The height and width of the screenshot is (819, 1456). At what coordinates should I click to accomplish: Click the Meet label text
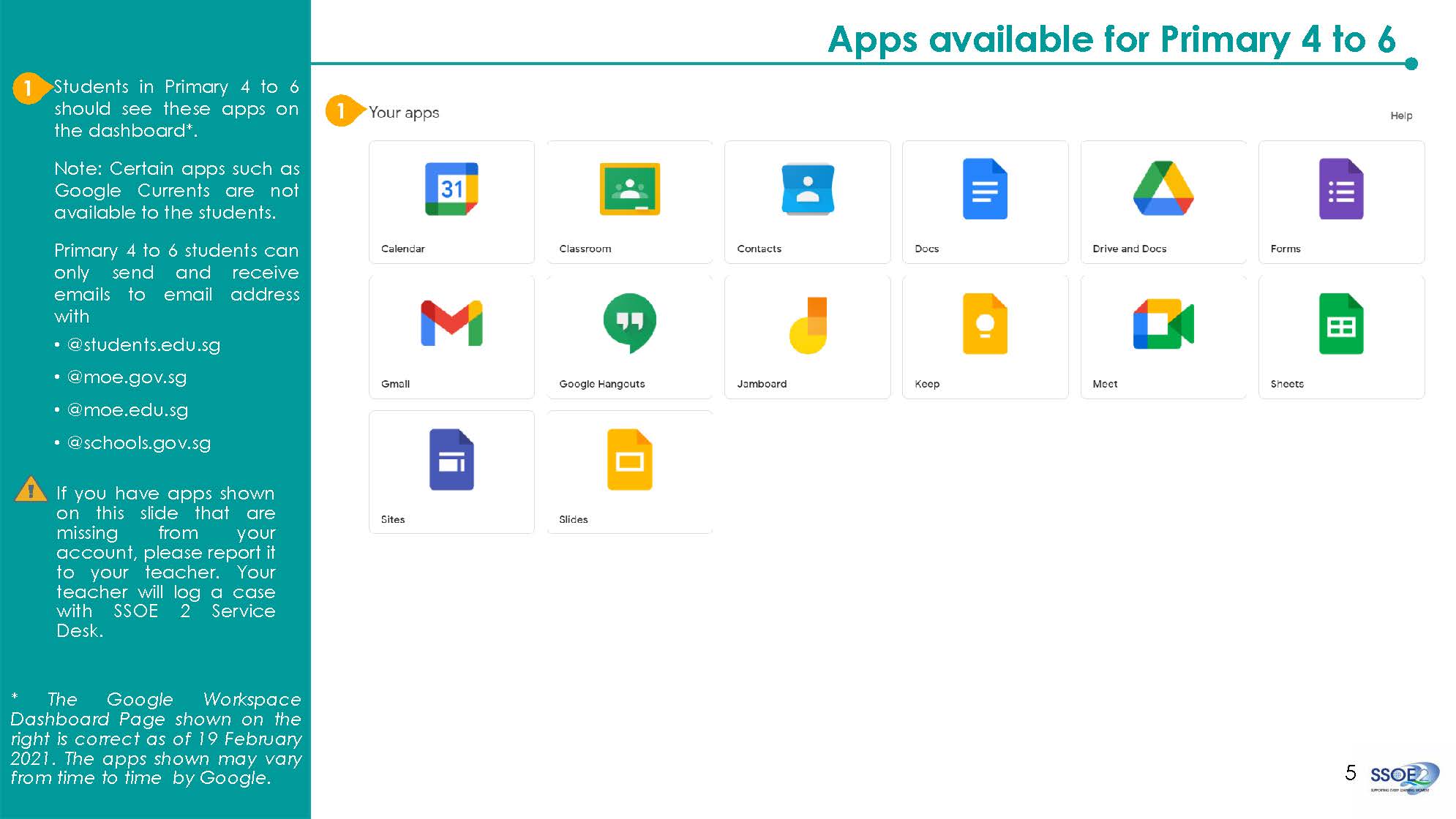click(1104, 384)
